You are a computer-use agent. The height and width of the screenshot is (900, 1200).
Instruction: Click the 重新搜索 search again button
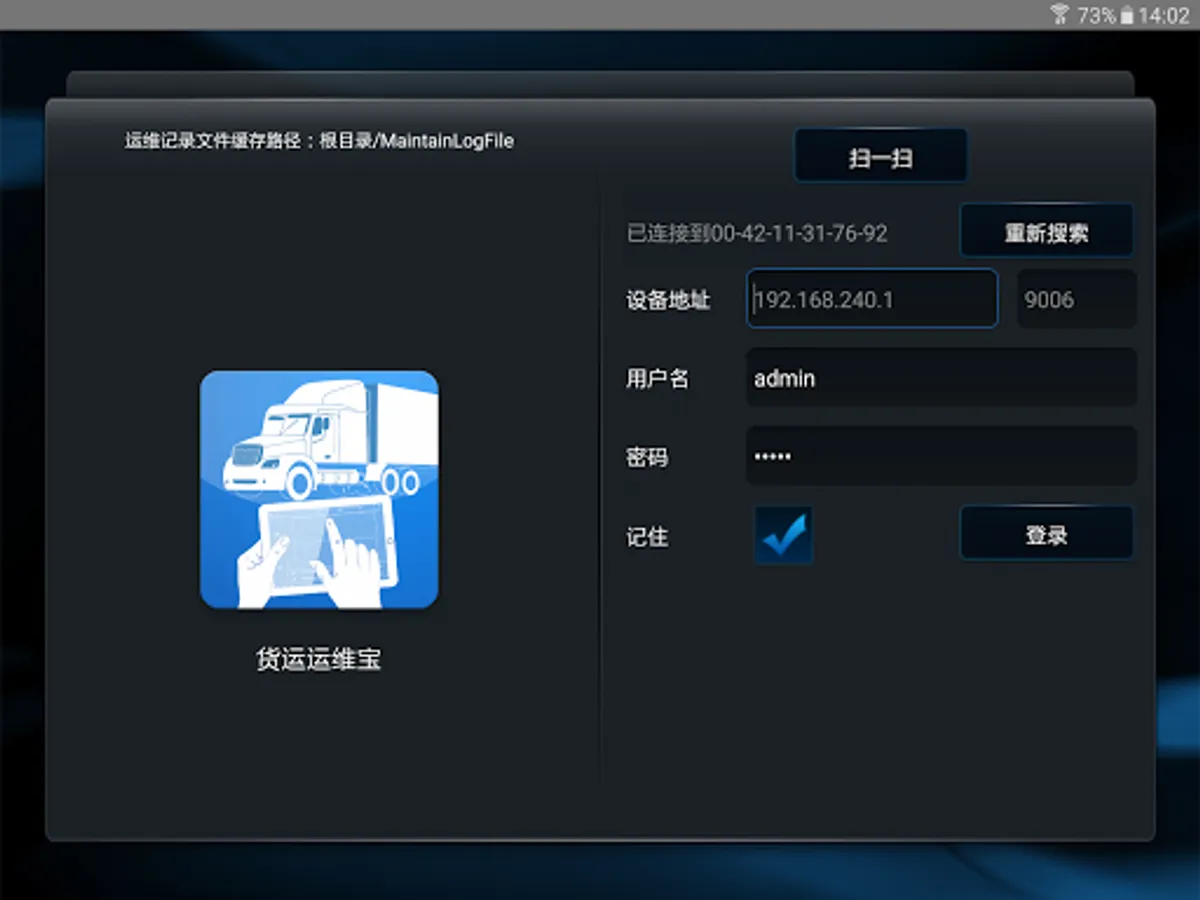click(x=1047, y=232)
